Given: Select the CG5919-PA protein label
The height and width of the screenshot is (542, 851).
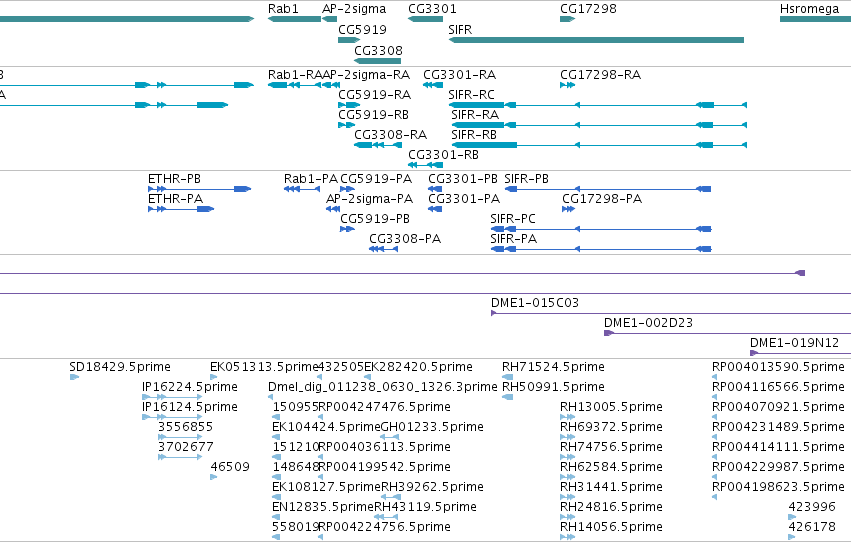Looking at the screenshot, I should [x=376, y=179].
